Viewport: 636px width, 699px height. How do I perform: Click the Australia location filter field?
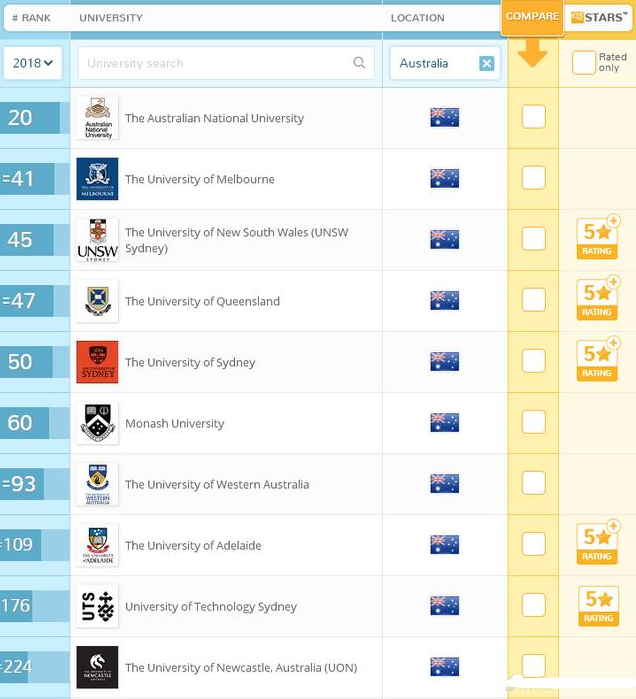[x=445, y=63]
